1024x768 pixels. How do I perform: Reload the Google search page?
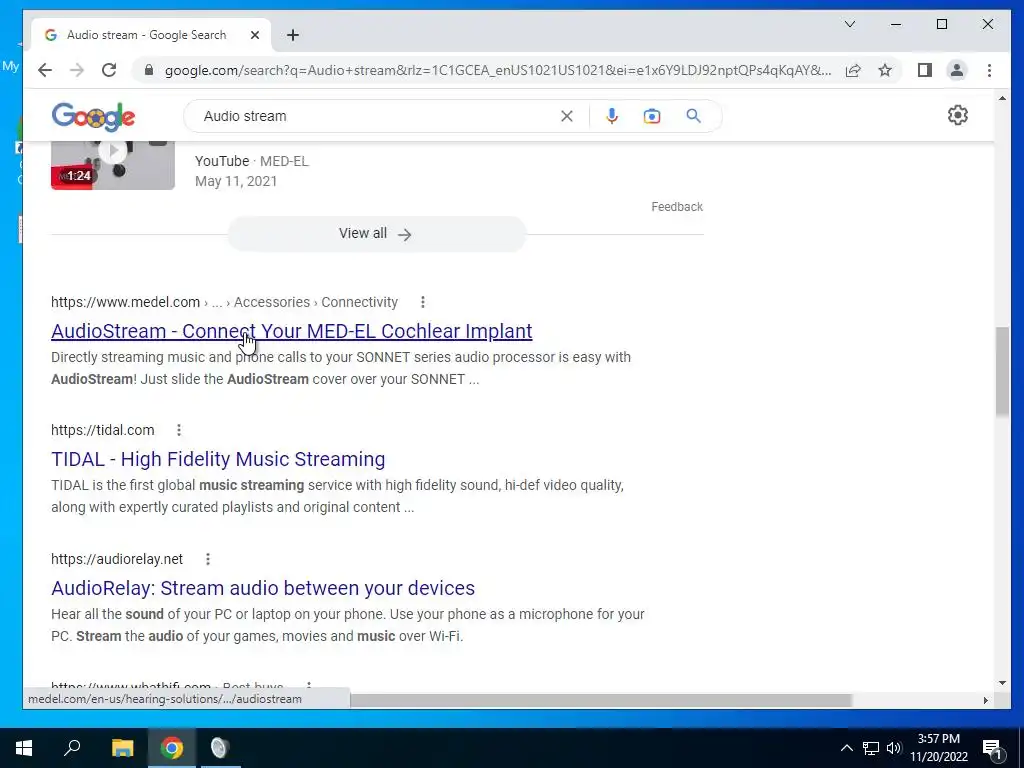[109, 70]
